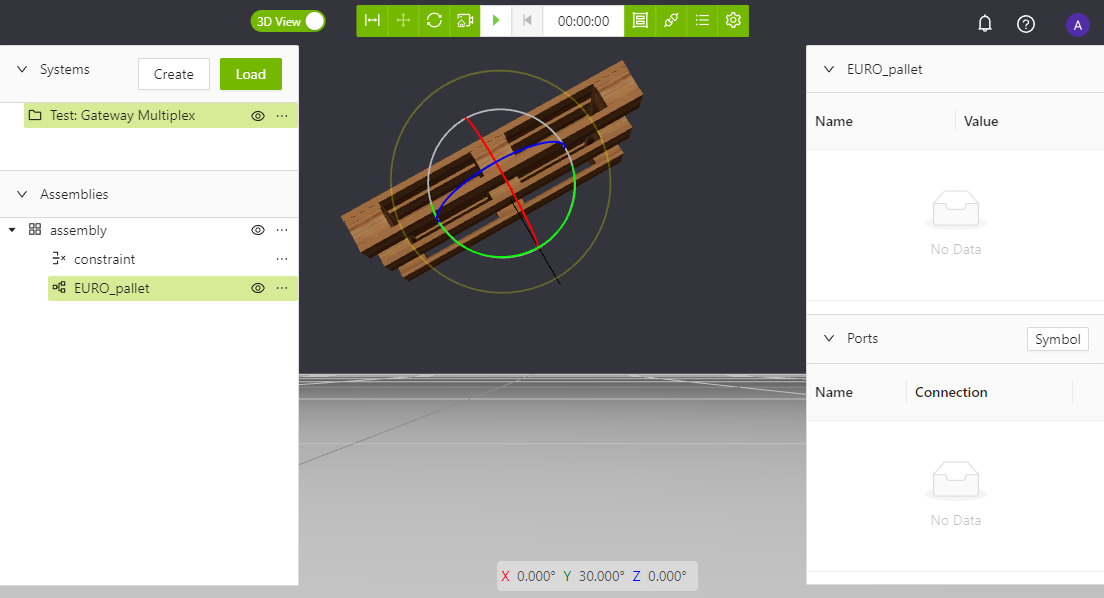
Task: Open the layout frame icon in toolbar
Action: coord(640,21)
